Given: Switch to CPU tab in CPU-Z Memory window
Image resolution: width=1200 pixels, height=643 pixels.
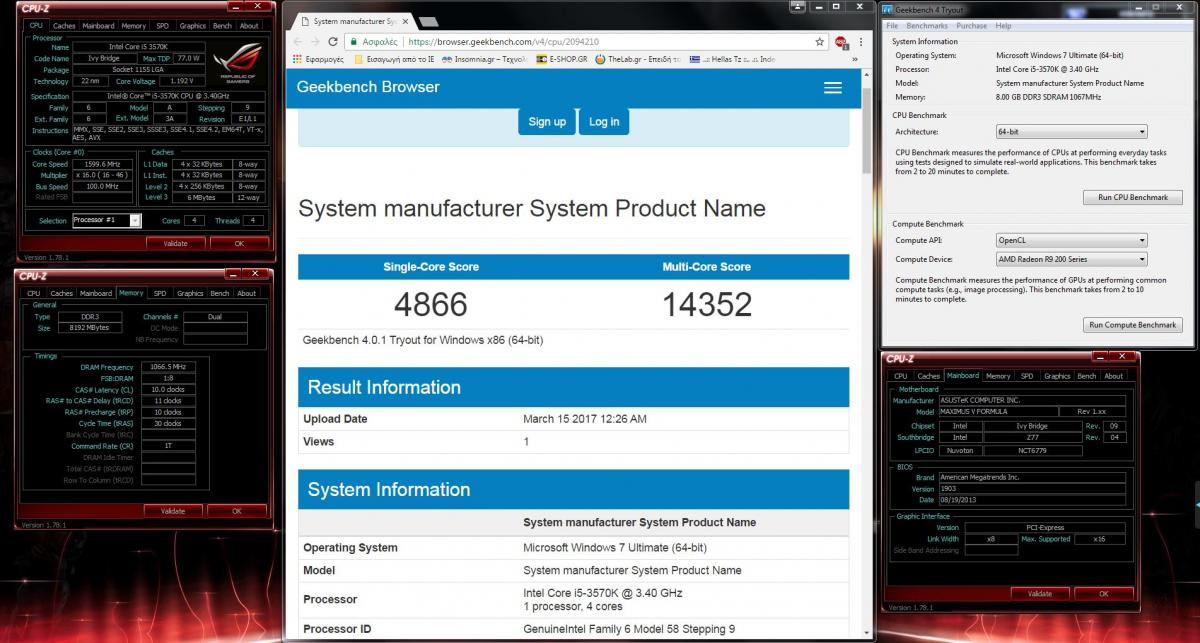Looking at the screenshot, I should click(36, 294).
